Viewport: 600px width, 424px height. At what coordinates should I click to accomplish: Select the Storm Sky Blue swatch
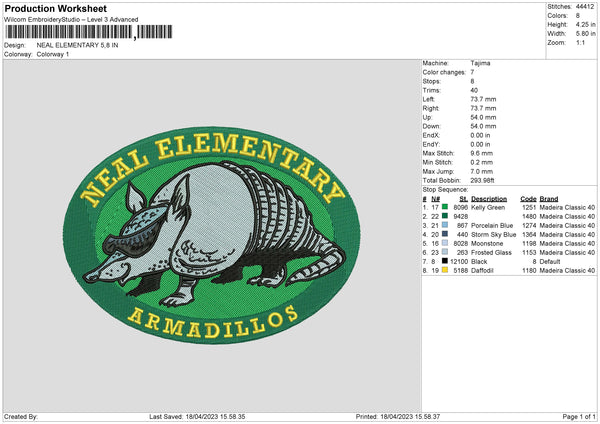pyautogui.click(x=445, y=234)
